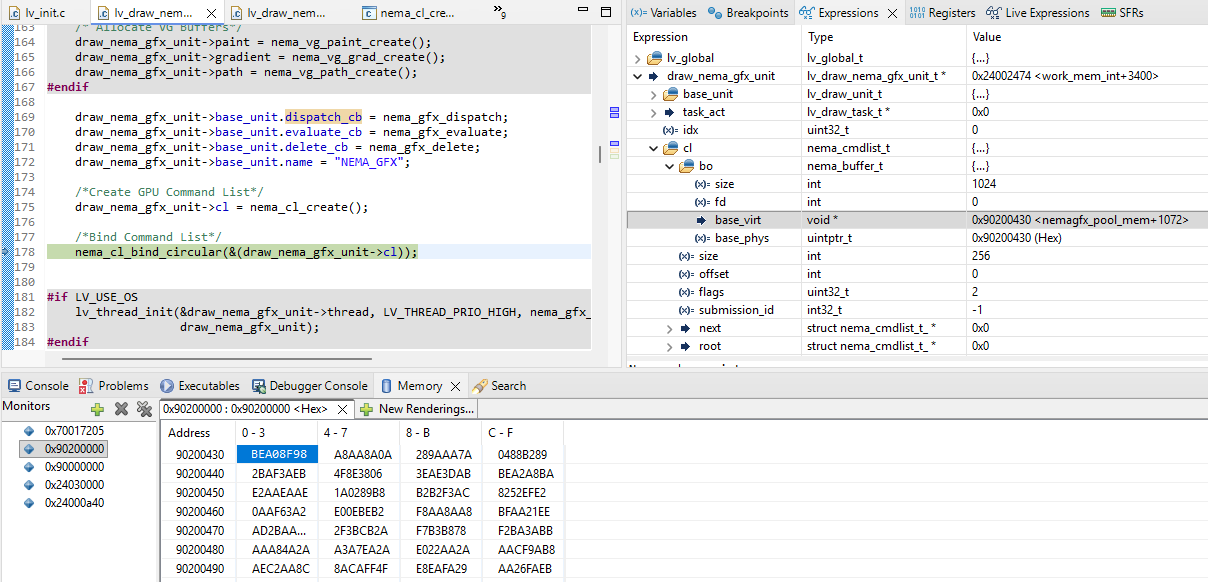1208x582 pixels.
Task: Click the breakpoint marker at line 178
Action: pos(5,252)
